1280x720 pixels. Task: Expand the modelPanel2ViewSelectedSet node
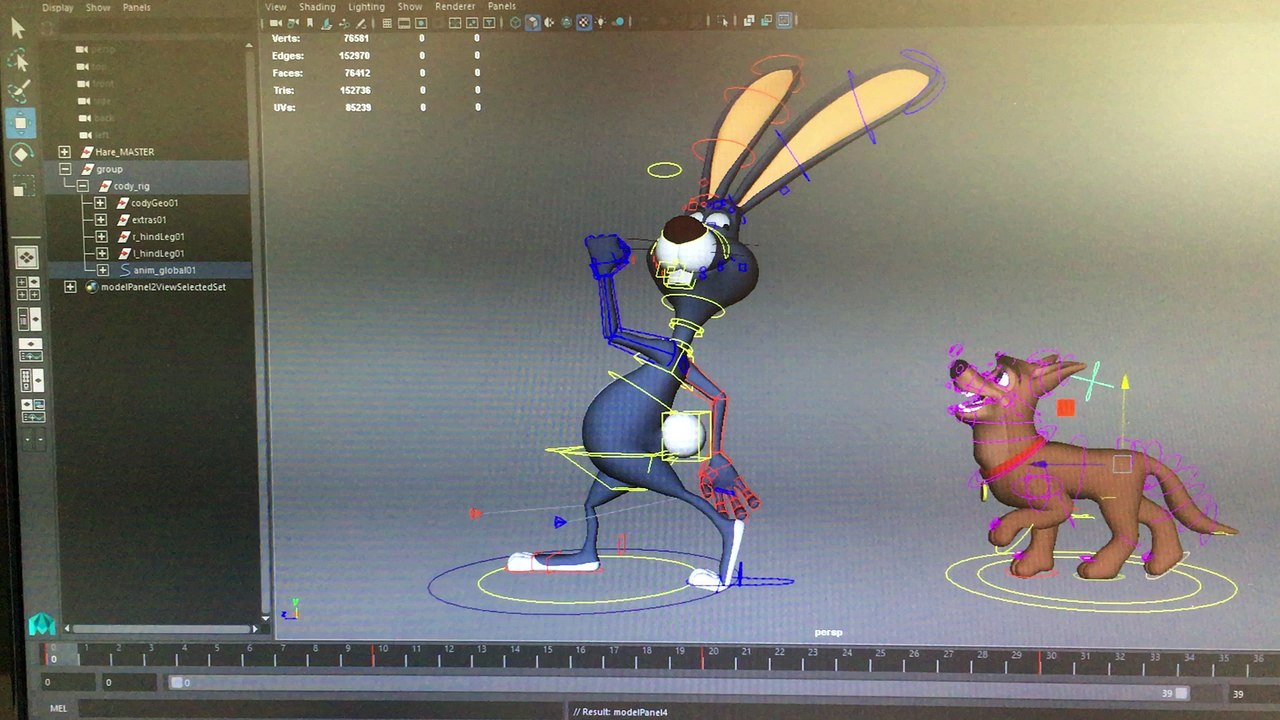point(70,287)
